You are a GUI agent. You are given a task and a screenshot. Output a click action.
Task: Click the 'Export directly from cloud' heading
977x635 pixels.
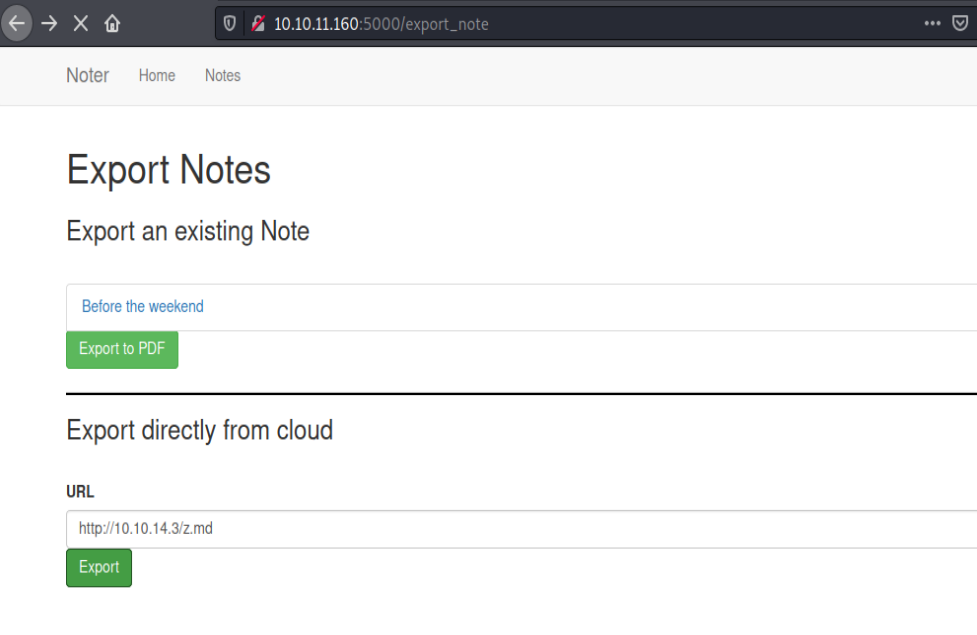point(199,430)
